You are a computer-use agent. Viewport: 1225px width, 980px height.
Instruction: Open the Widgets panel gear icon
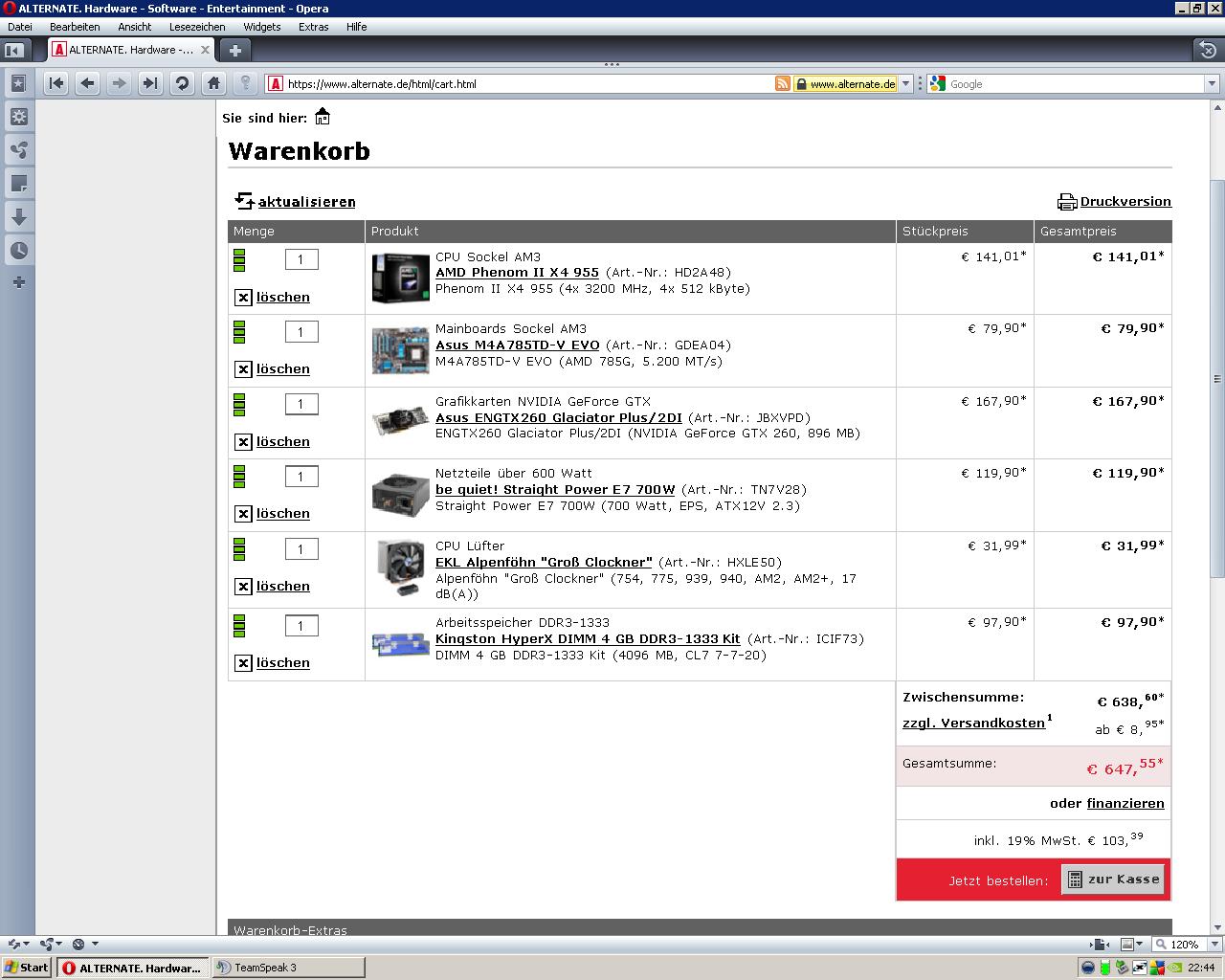pyautogui.click(x=18, y=117)
